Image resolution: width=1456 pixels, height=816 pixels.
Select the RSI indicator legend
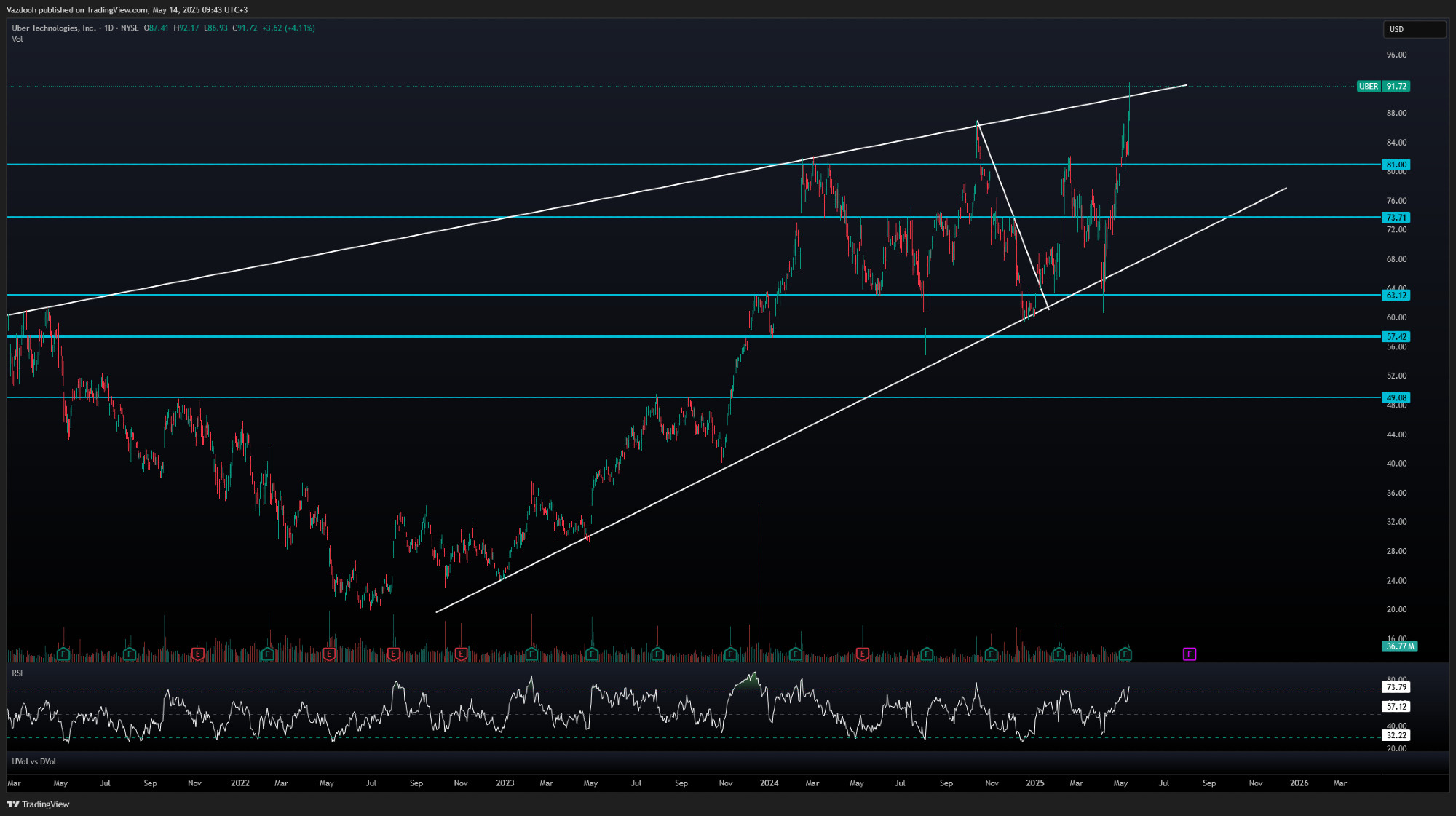[x=17, y=673]
